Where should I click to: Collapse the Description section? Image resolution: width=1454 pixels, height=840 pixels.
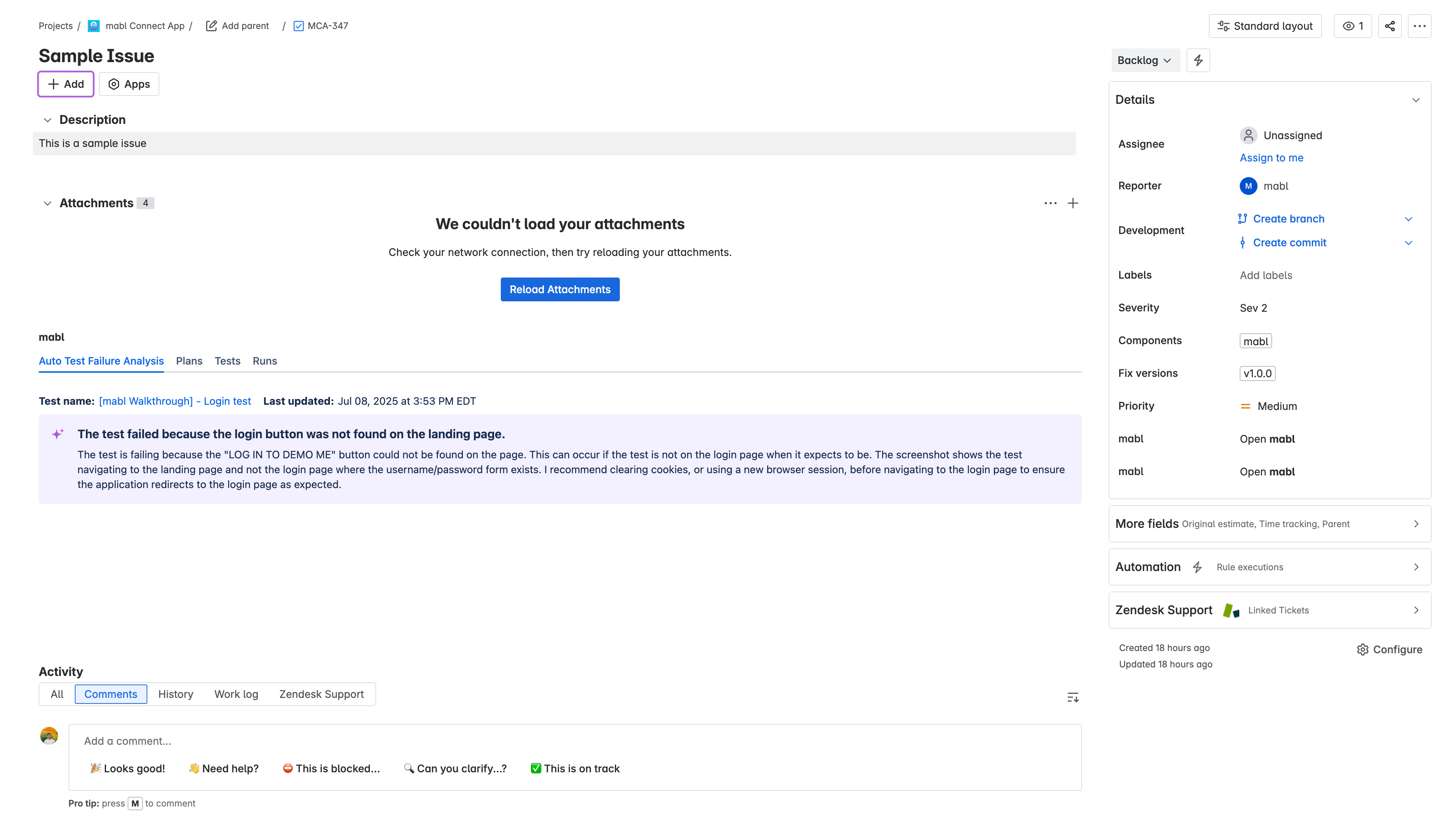[x=47, y=120]
